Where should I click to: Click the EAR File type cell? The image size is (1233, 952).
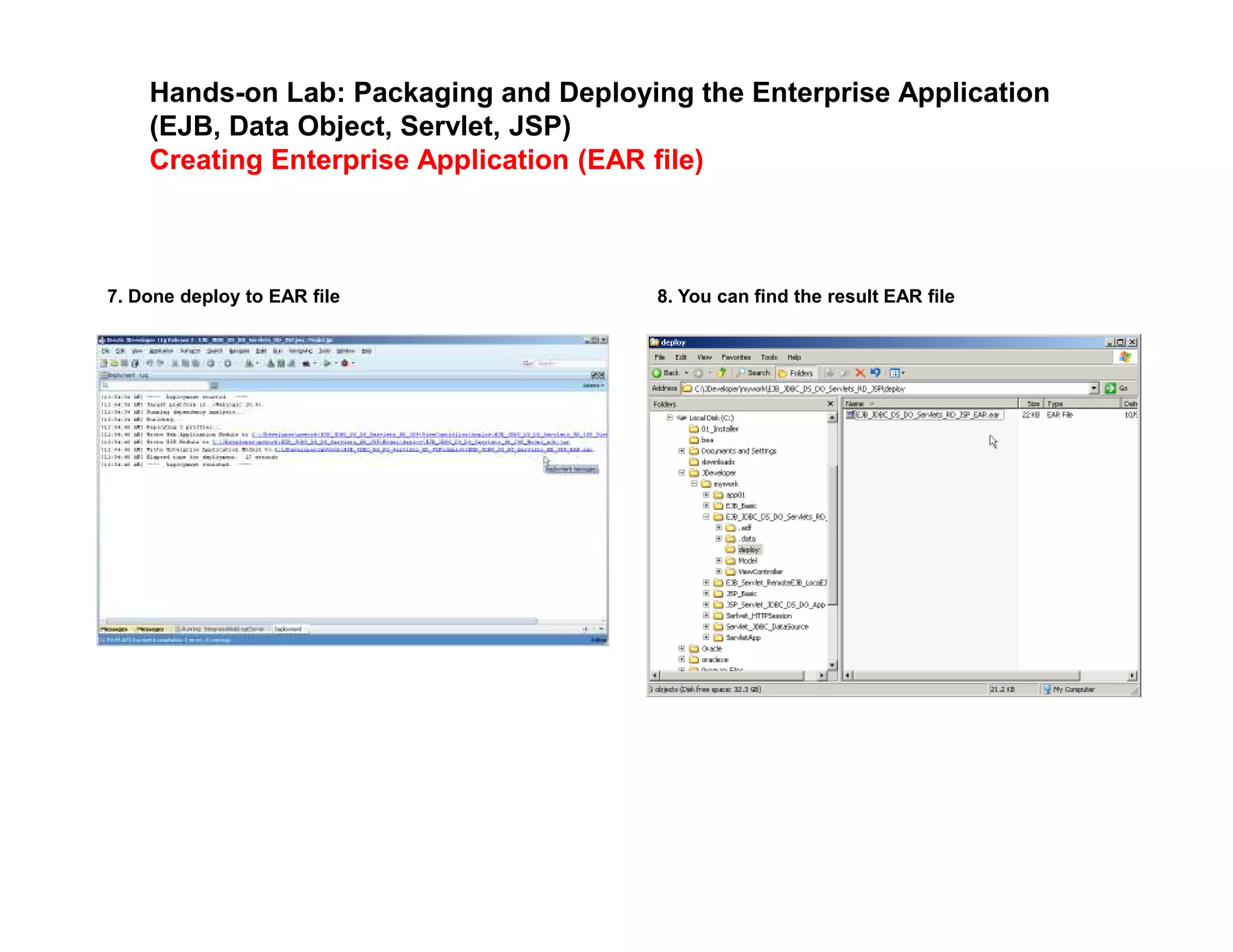click(x=1060, y=415)
